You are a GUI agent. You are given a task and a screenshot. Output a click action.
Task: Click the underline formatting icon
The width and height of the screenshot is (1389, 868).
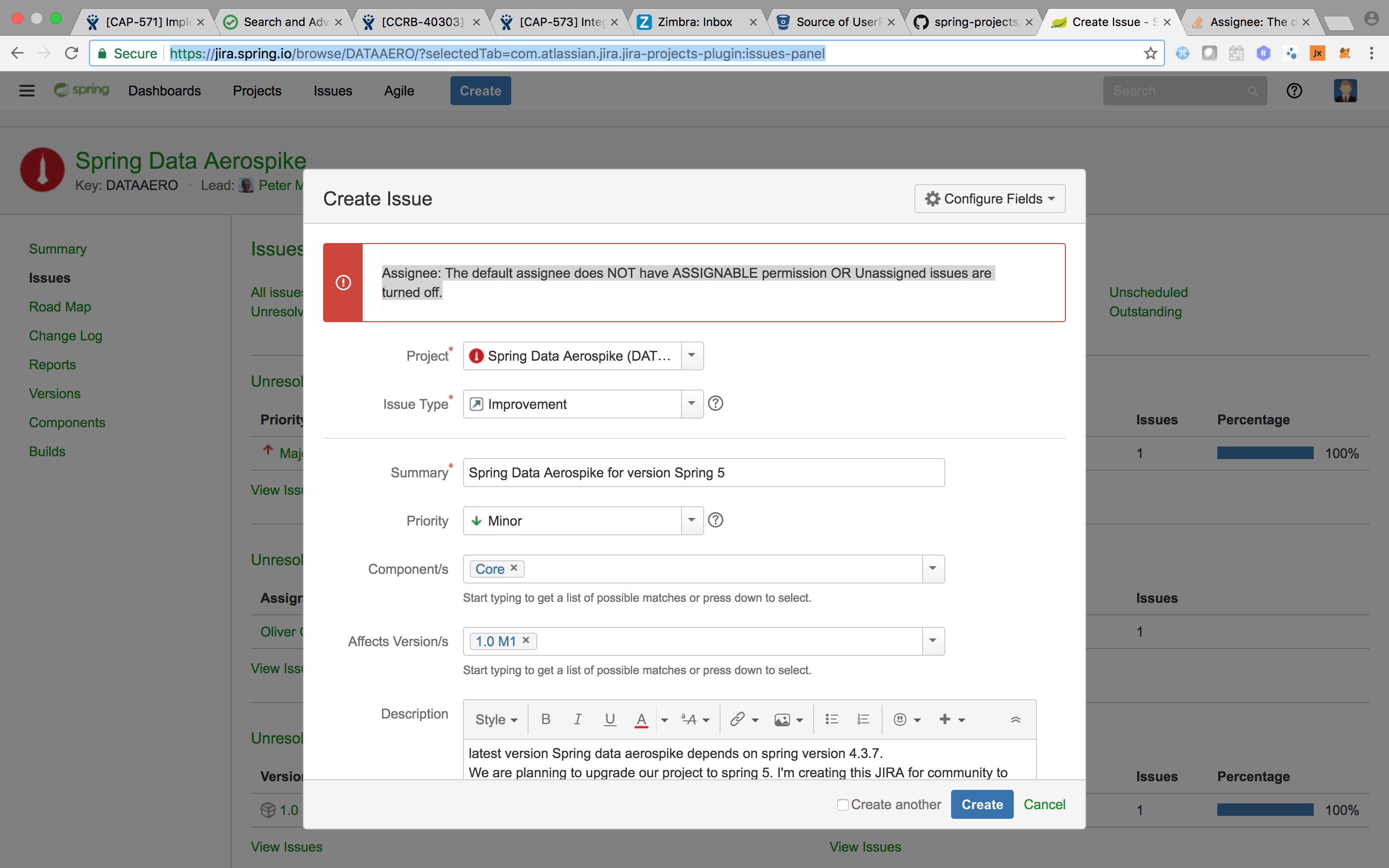[x=610, y=719]
